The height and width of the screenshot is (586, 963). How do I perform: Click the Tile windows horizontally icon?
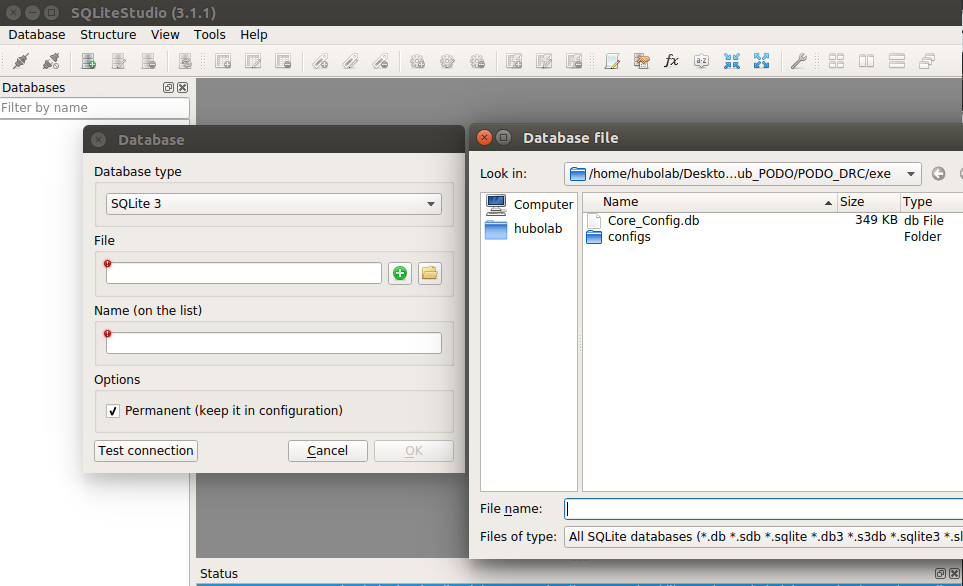coord(867,61)
